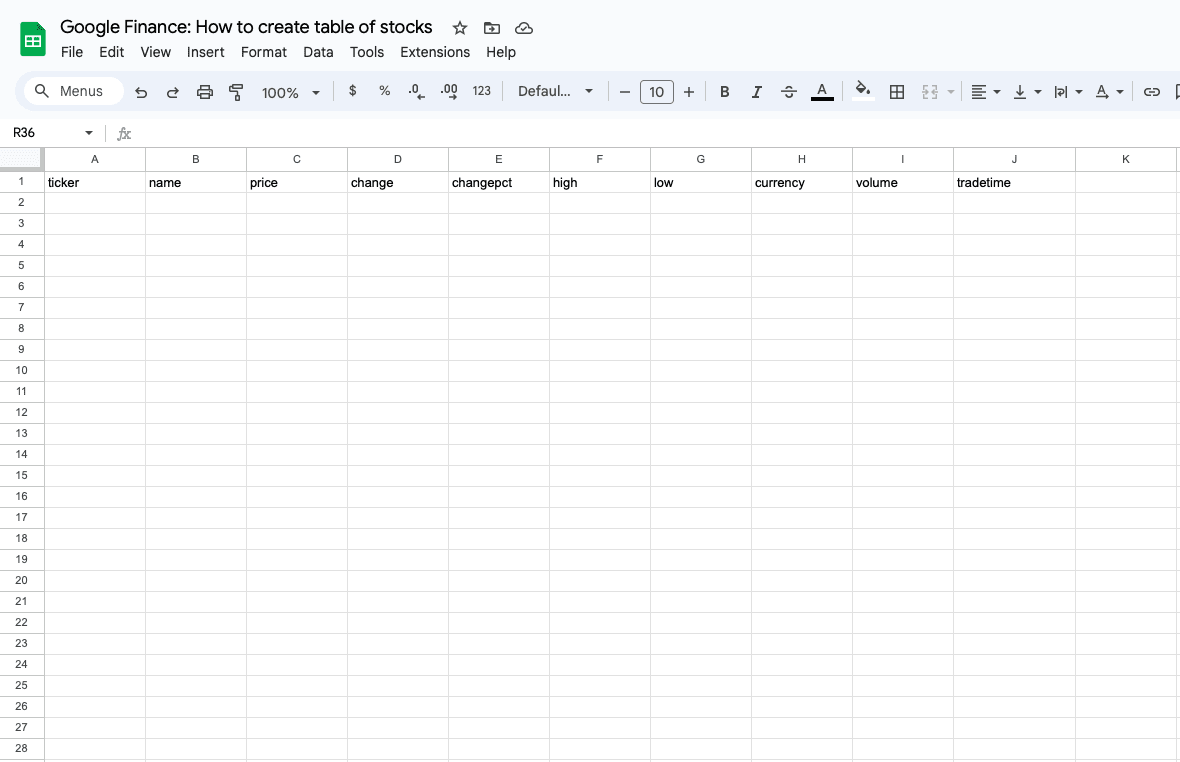Toggle bold formatting
Screen dimensions: 1180x762
pyautogui.click(x=724, y=91)
